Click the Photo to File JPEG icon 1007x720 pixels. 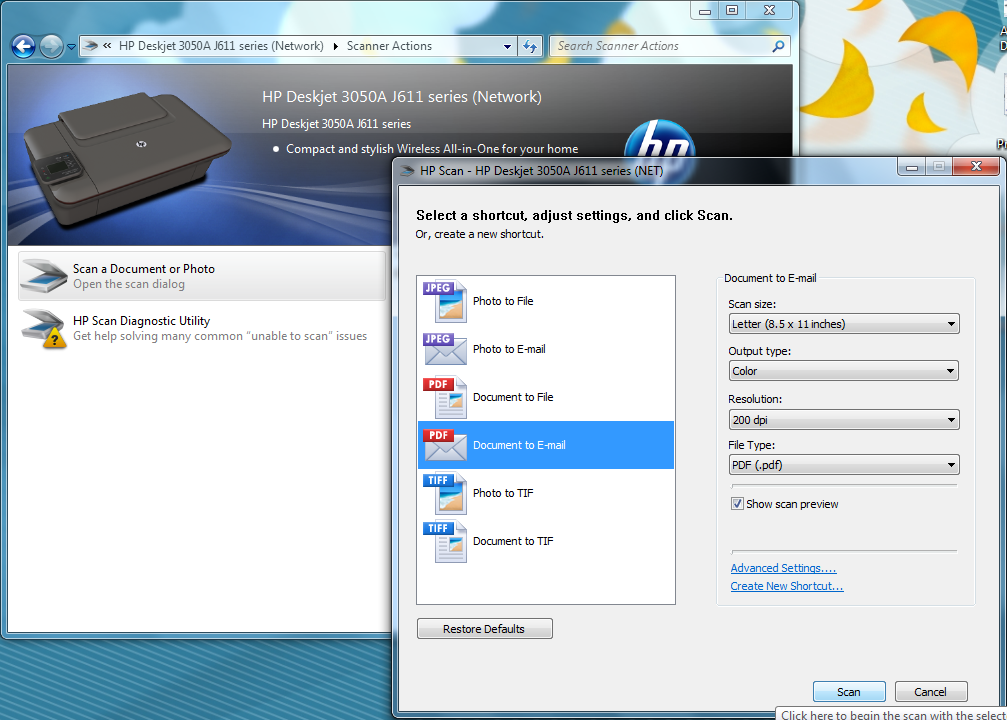click(x=445, y=300)
